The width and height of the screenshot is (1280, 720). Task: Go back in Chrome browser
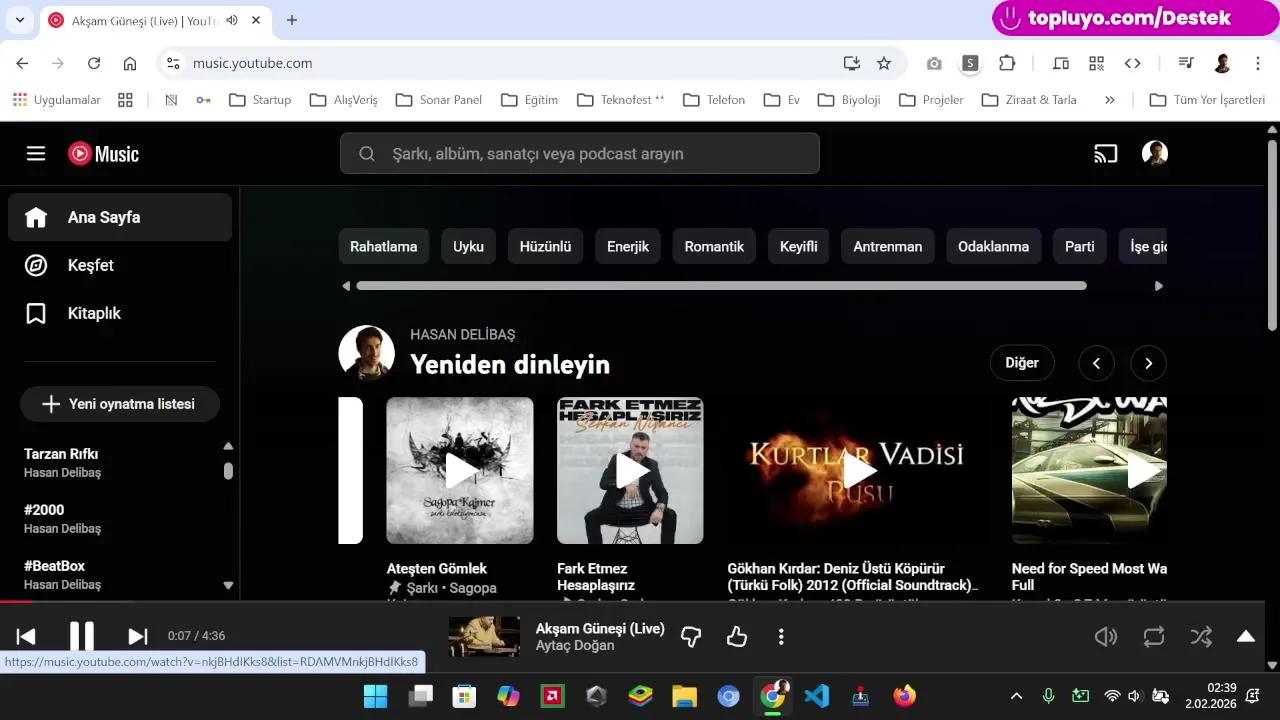[x=22, y=63]
